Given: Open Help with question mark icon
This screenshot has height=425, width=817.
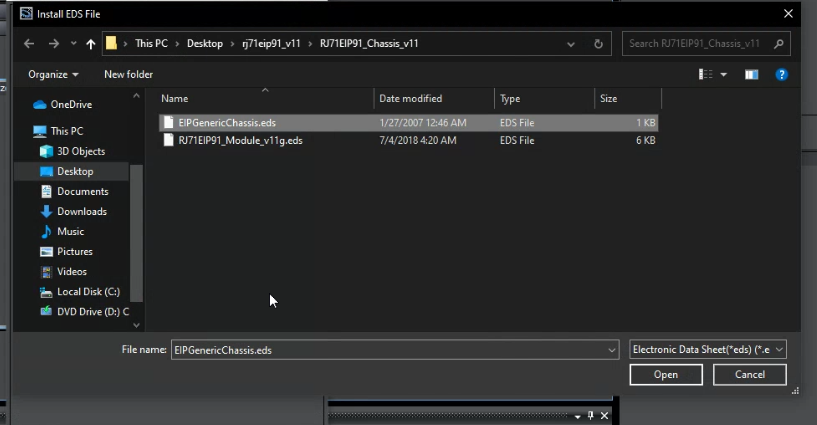Looking at the screenshot, I should 781,74.
